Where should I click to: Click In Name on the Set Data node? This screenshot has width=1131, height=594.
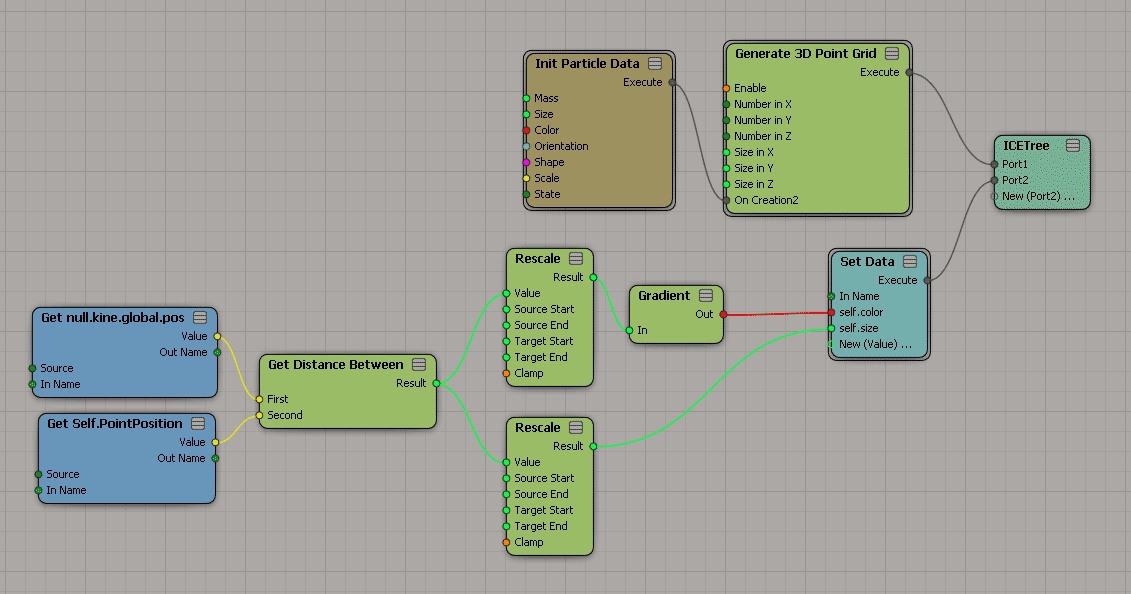point(859,296)
